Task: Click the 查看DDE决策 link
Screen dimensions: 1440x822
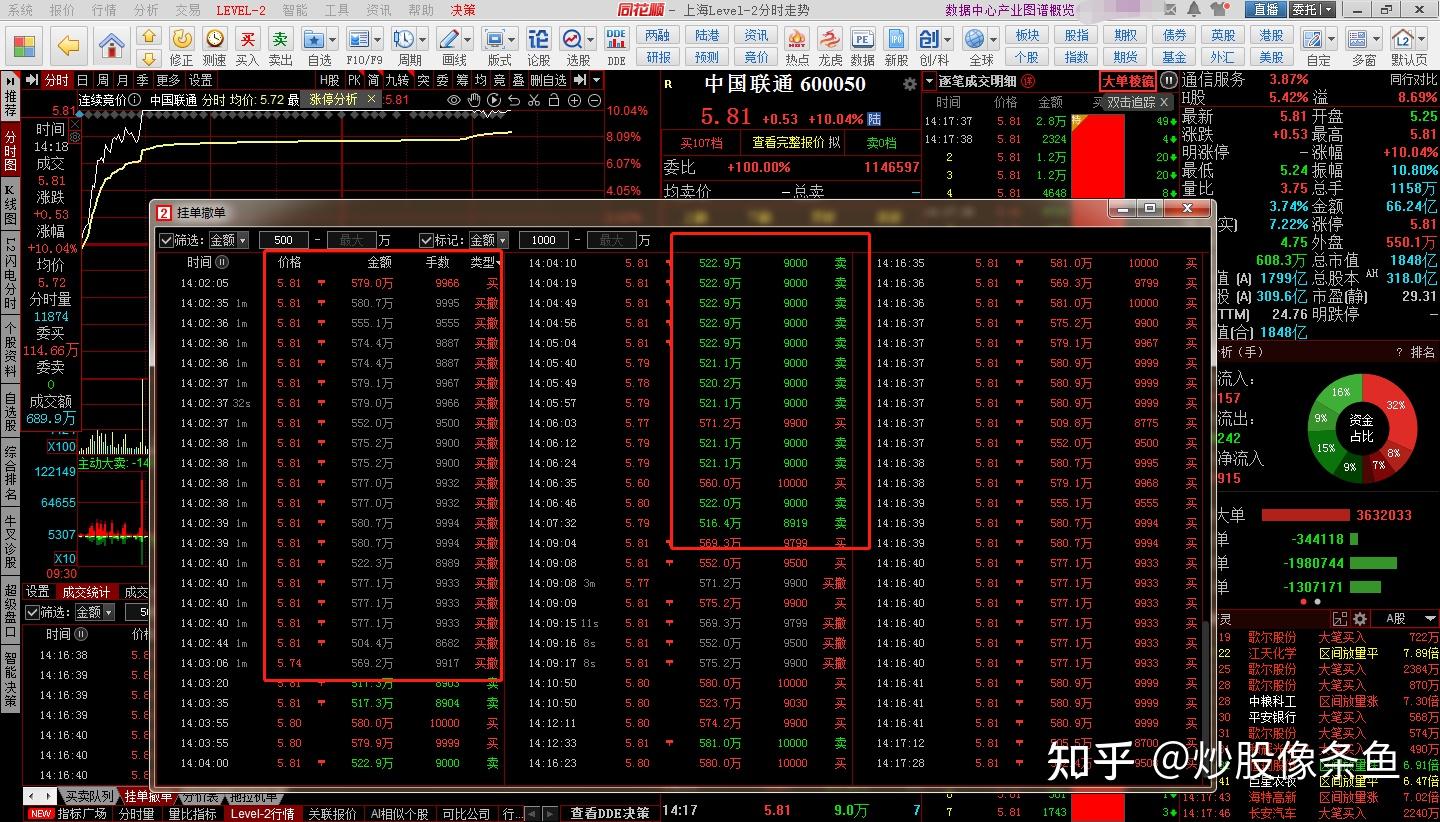Action: (609, 814)
